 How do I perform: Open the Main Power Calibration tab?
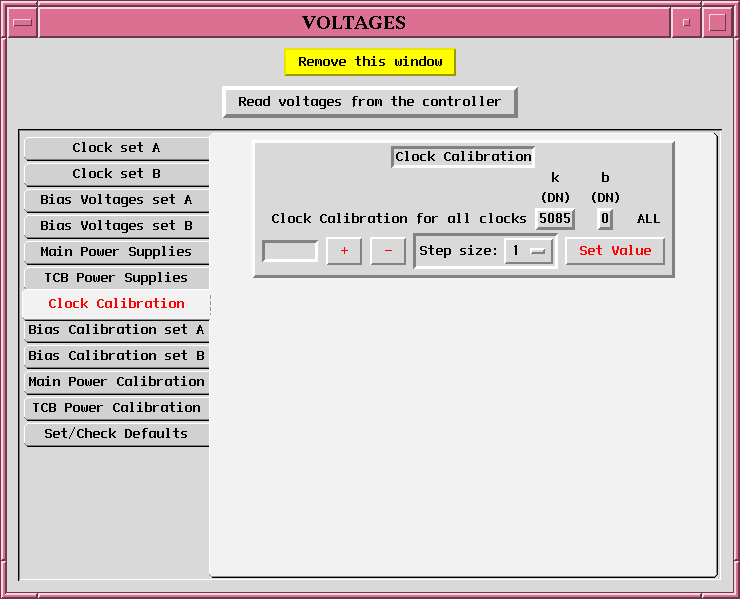coord(117,382)
